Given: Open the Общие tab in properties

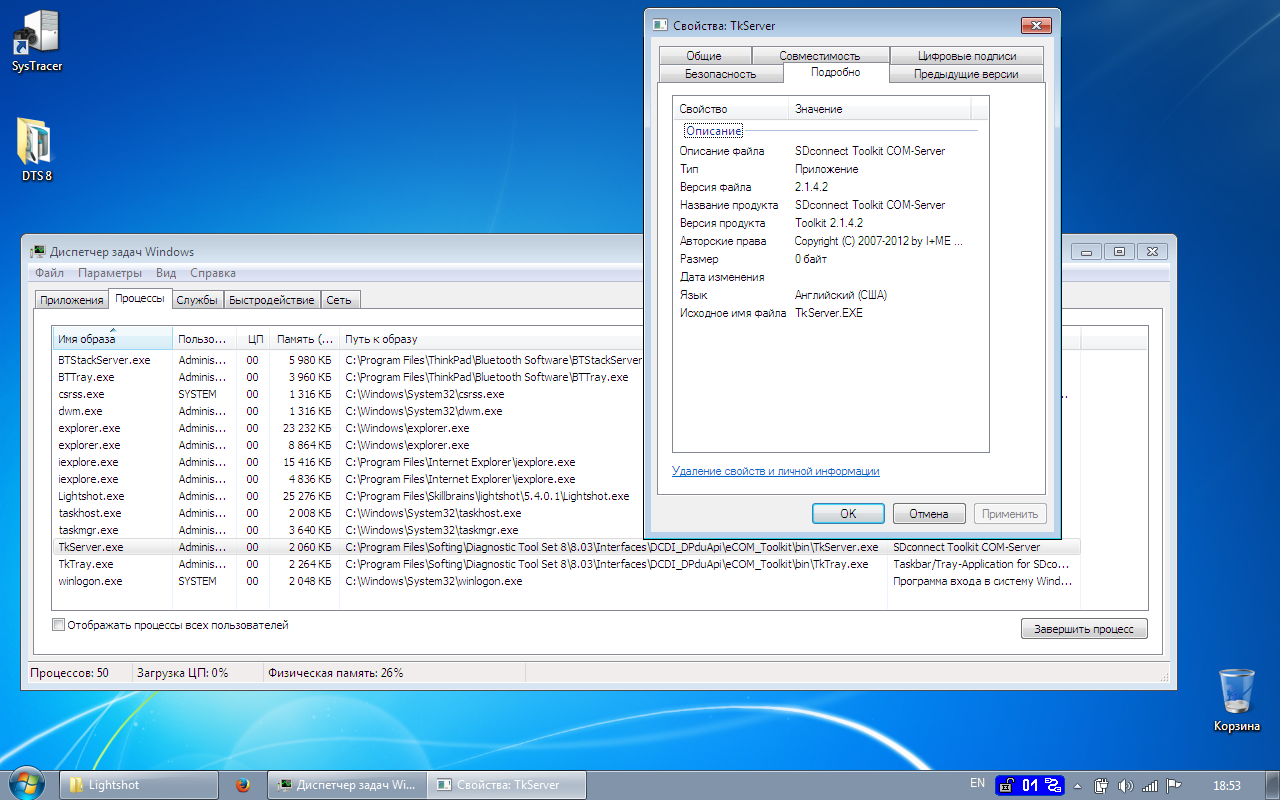Looking at the screenshot, I should 704,56.
